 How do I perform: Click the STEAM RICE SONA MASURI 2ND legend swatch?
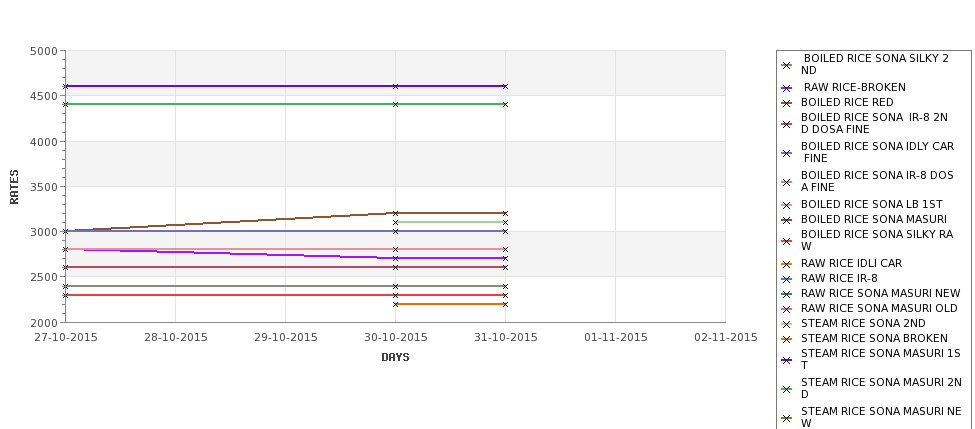[787, 389]
